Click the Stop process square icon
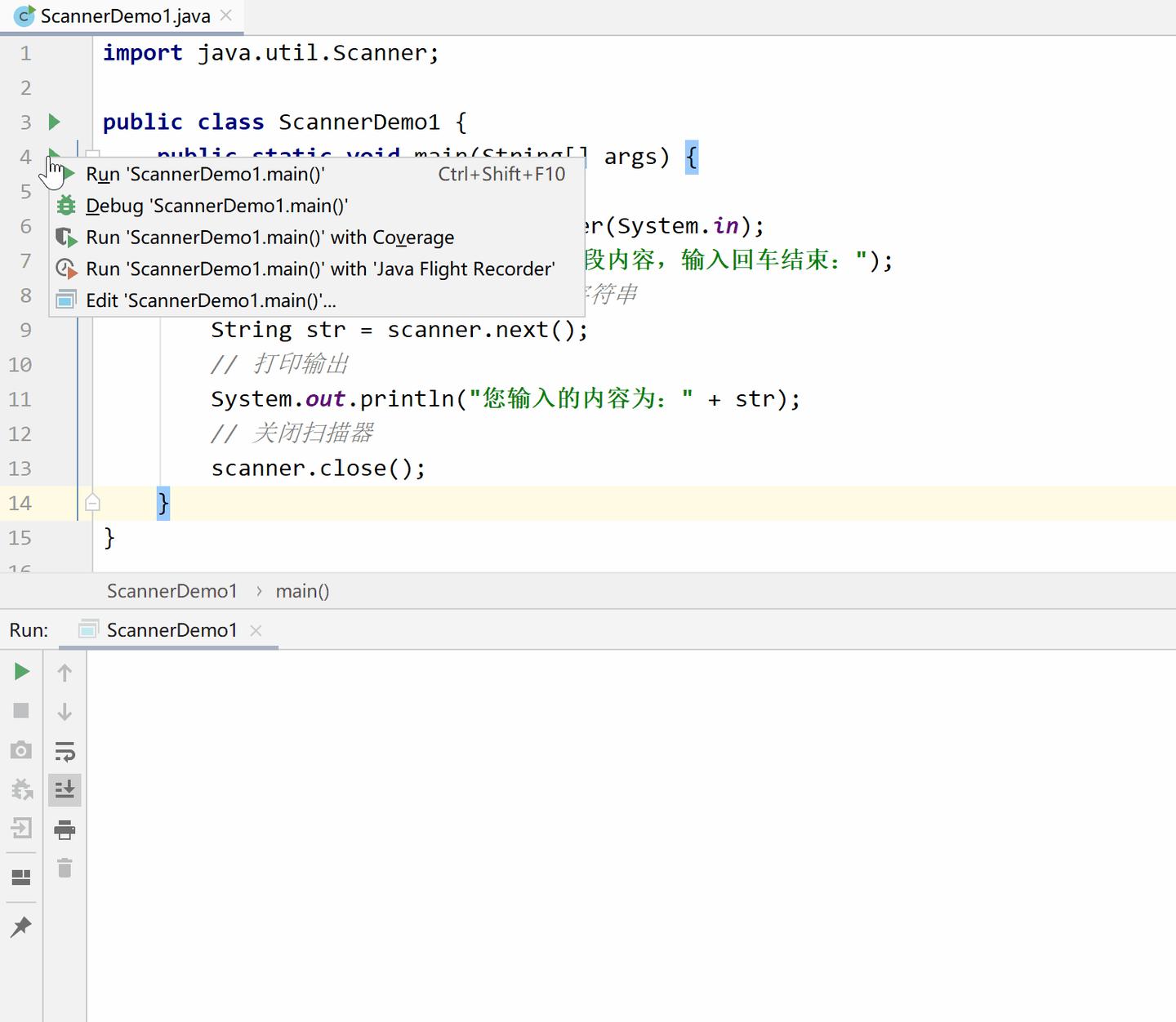The image size is (1176, 1022). (x=22, y=711)
